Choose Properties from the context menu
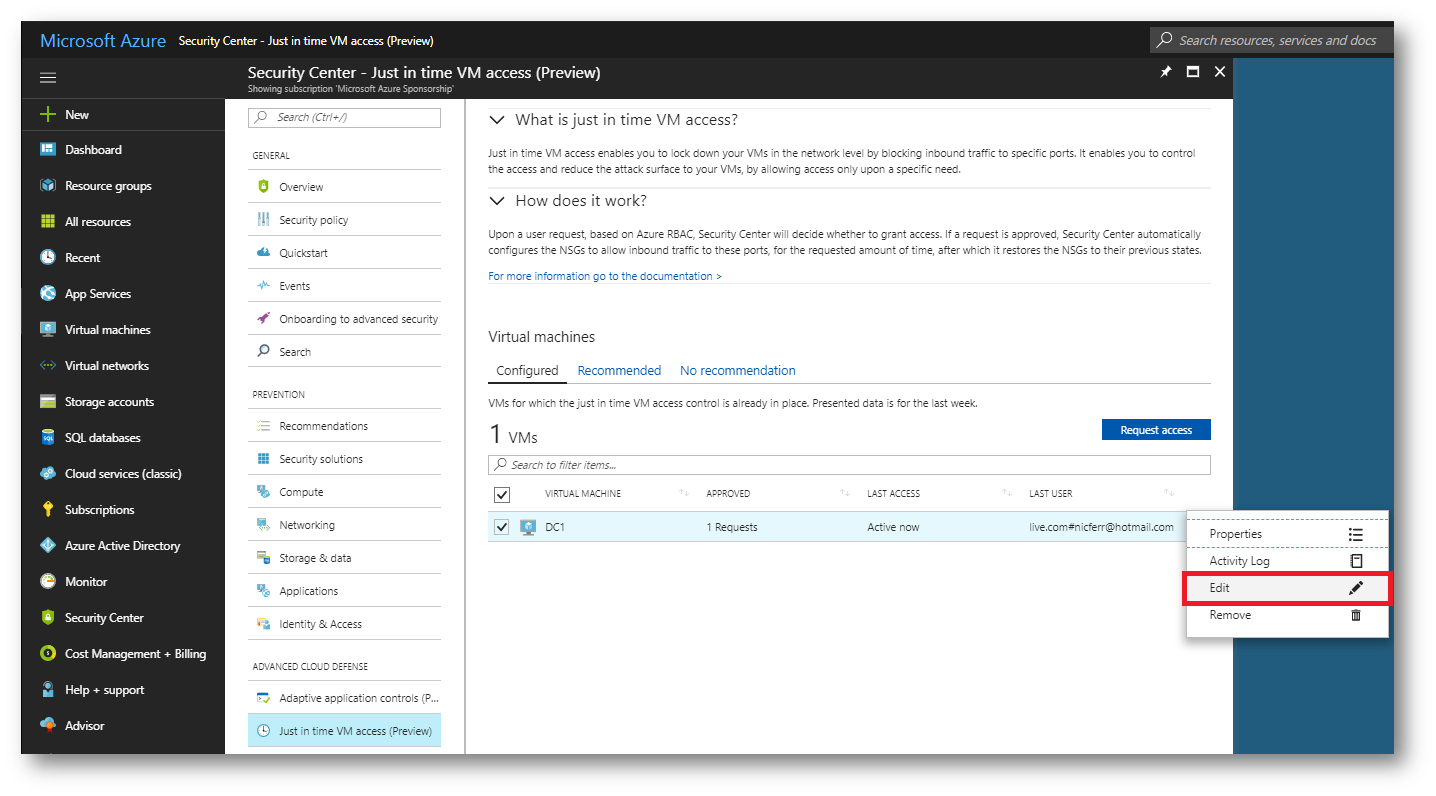 coord(1287,534)
